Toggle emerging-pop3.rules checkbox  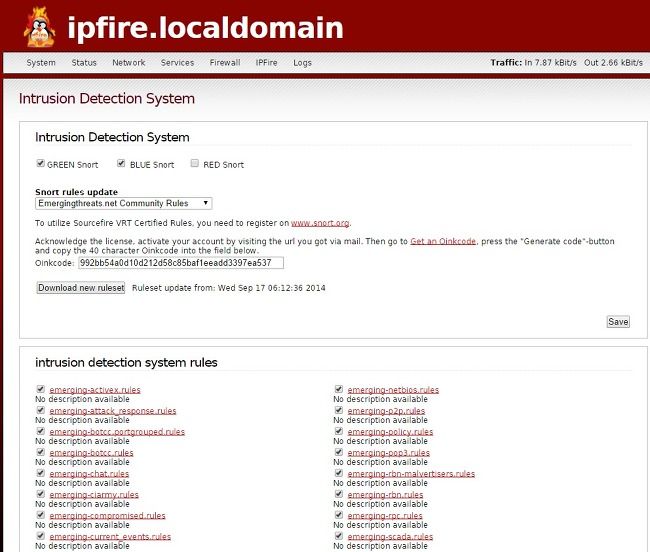pyautogui.click(x=339, y=452)
